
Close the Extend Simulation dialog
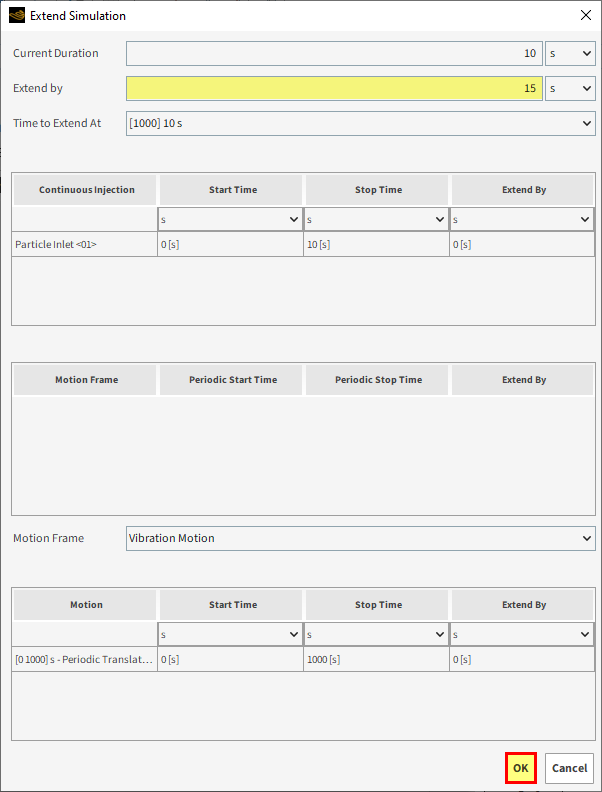point(586,15)
